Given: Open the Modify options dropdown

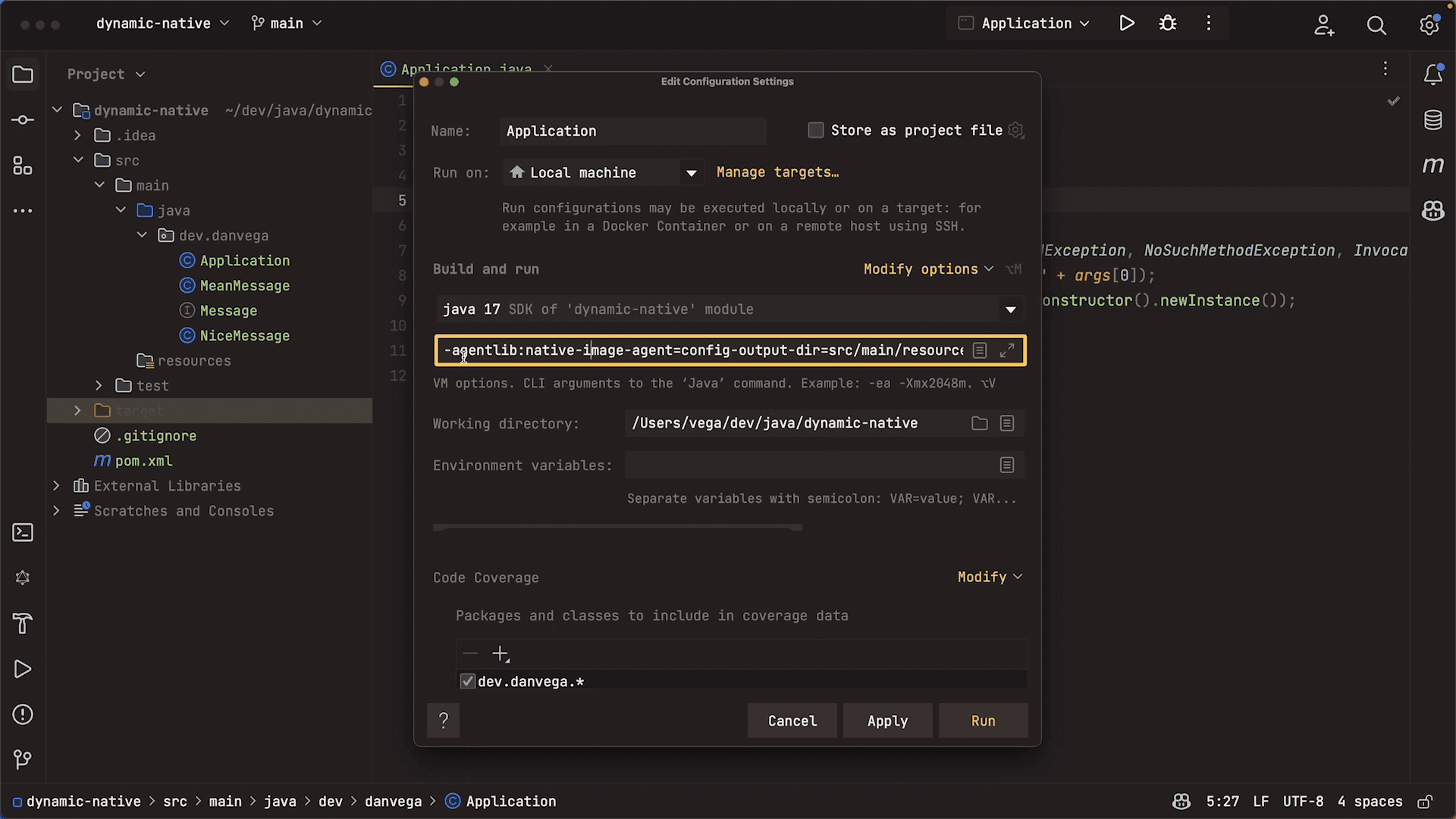Looking at the screenshot, I should tap(928, 268).
